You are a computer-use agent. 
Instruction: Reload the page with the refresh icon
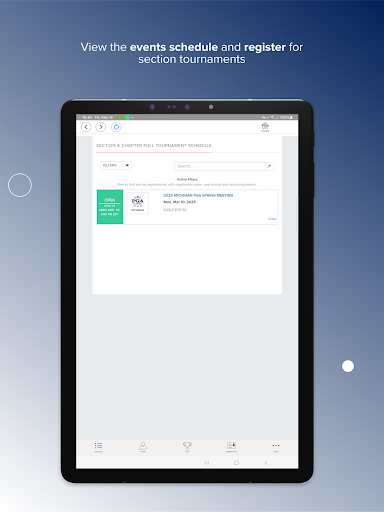(x=116, y=127)
